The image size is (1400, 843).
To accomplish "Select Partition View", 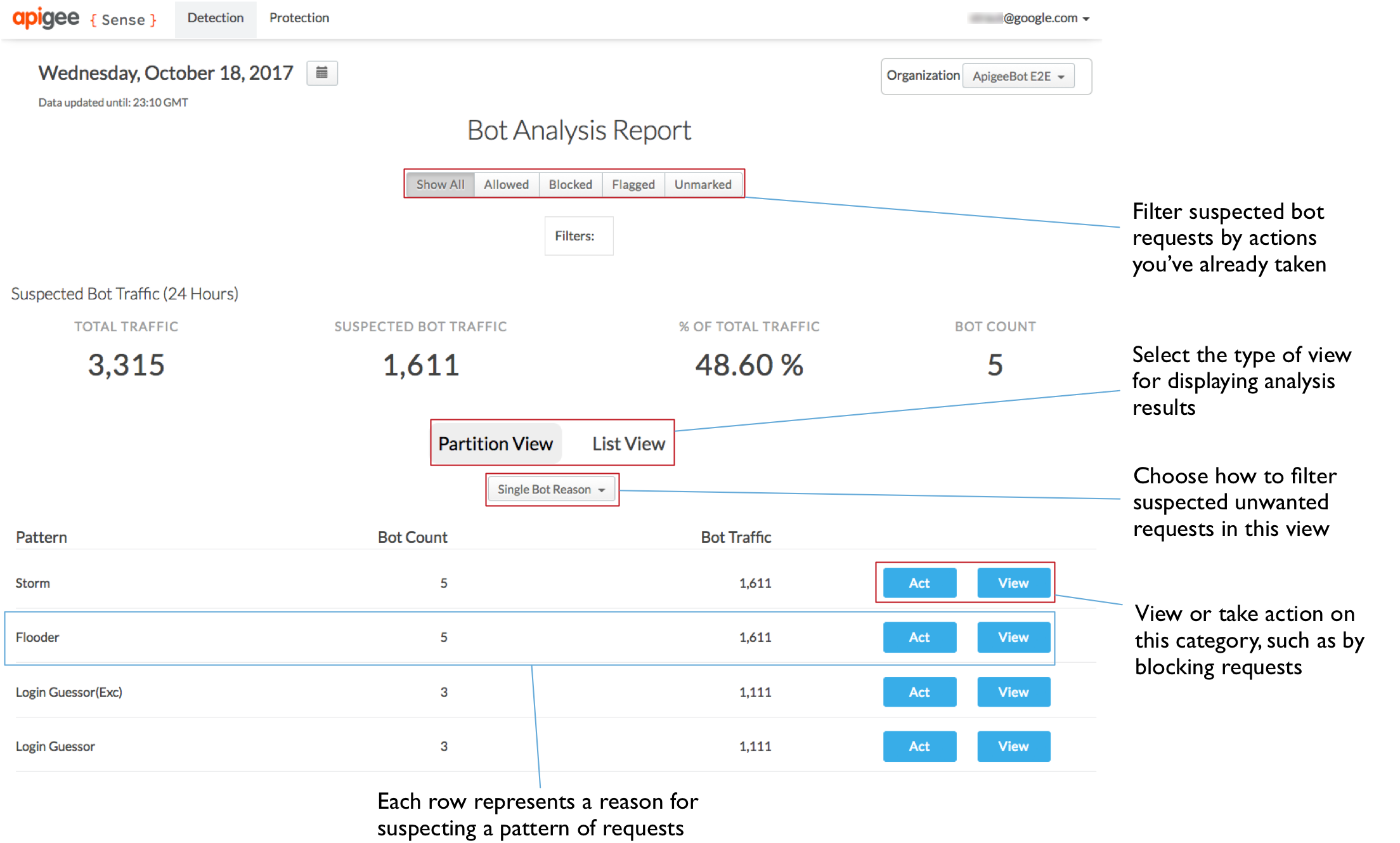I will click(495, 443).
